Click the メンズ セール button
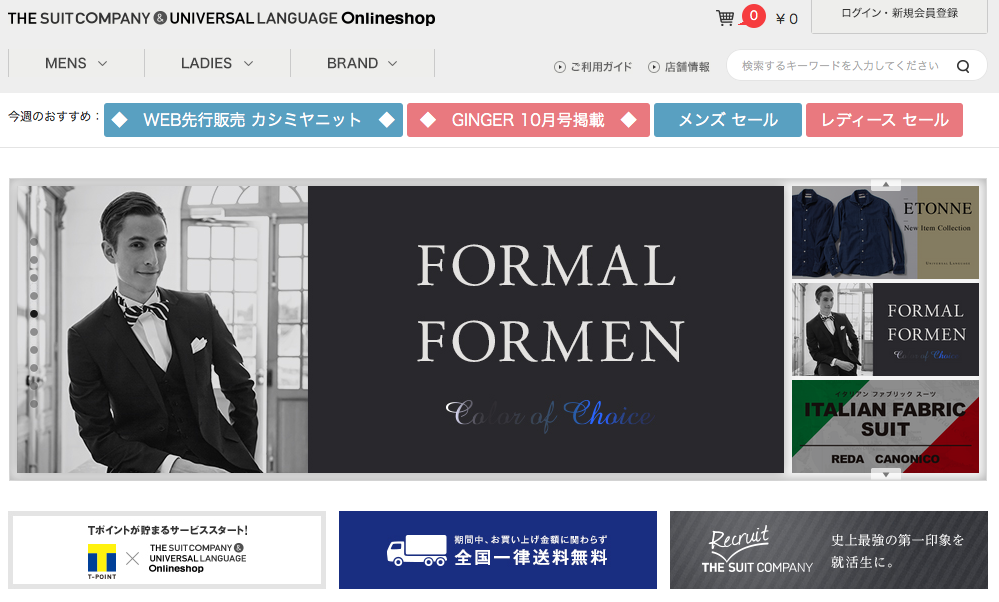 click(728, 120)
